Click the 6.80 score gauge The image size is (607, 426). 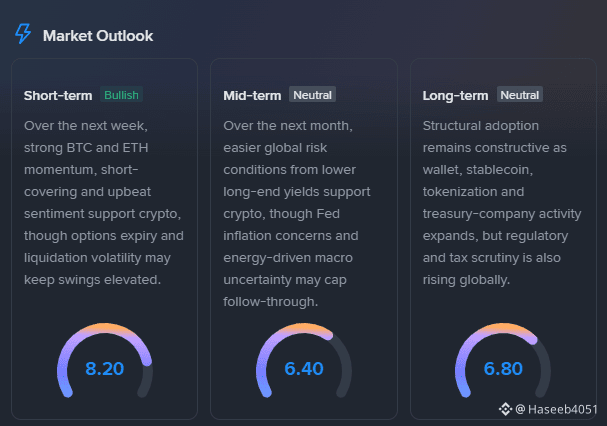tap(503, 362)
